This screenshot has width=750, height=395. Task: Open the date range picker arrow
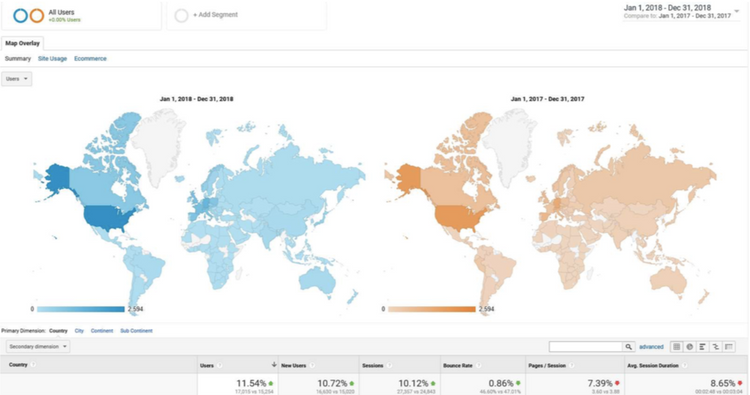pos(737,11)
